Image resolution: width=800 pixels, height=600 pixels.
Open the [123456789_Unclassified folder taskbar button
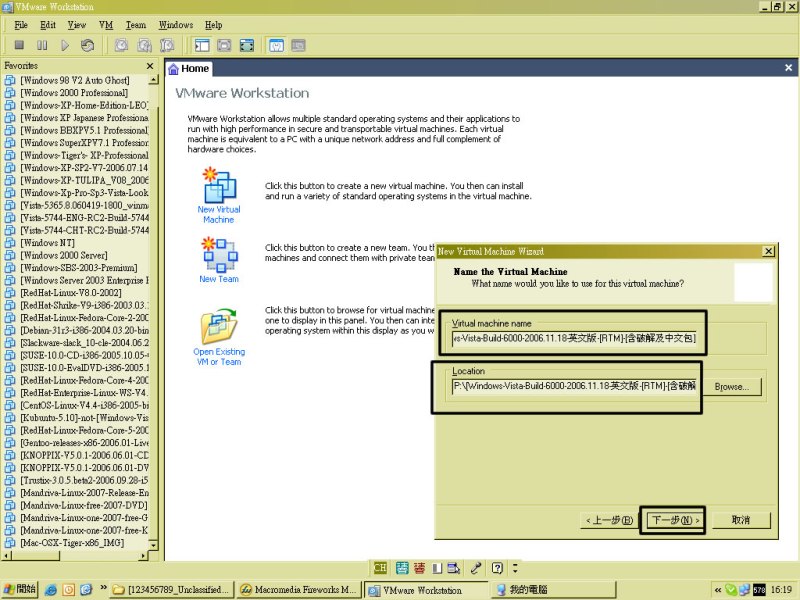point(171,590)
